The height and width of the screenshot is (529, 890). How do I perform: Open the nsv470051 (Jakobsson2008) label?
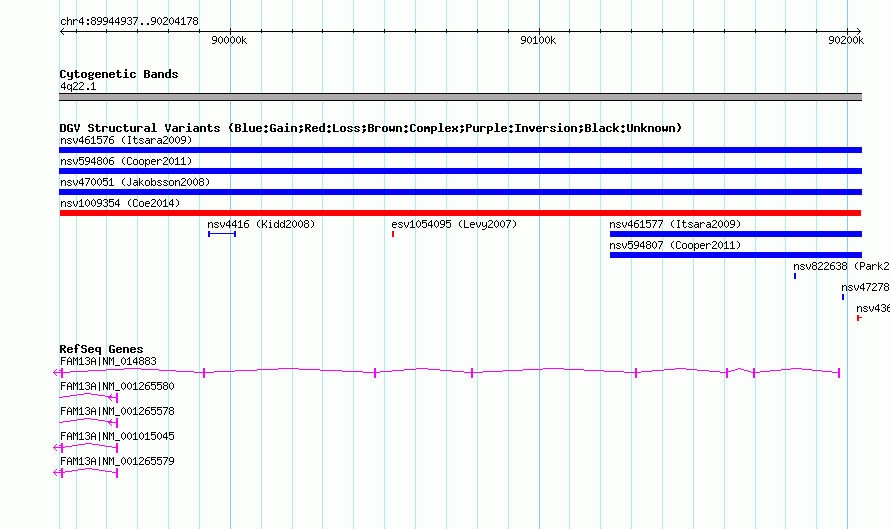click(x=135, y=182)
